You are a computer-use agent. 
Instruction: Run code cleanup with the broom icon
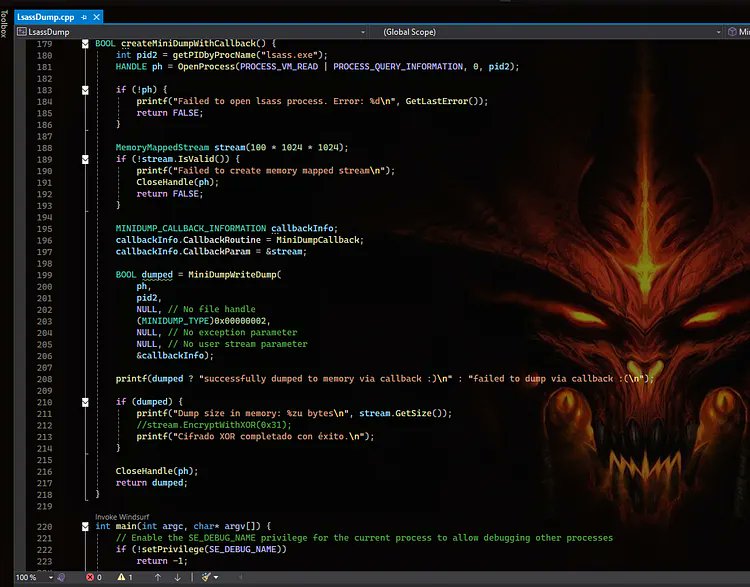(206, 577)
